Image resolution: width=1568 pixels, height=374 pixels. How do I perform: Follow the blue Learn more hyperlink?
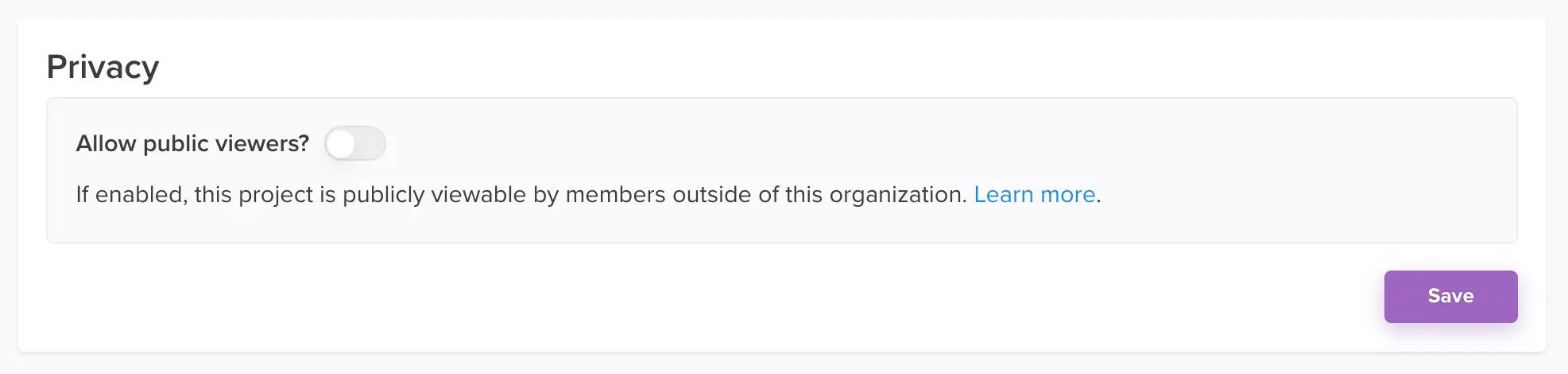pyautogui.click(x=1034, y=195)
